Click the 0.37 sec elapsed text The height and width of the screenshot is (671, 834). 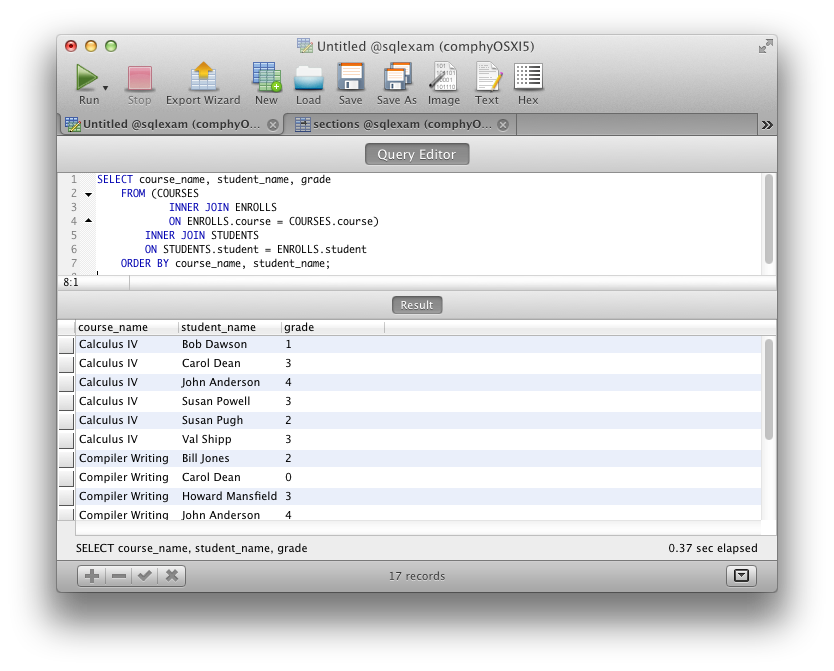coord(713,548)
